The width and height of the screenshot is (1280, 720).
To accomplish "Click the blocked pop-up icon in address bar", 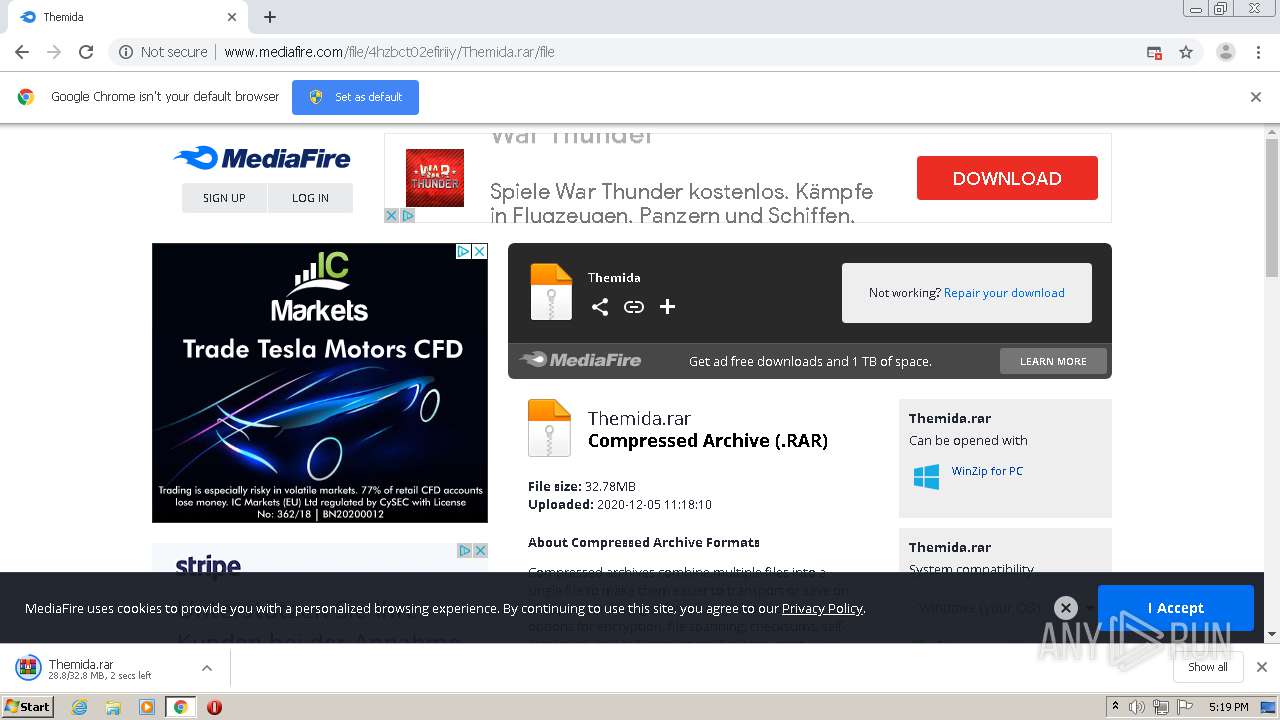I will click(1154, 52).
